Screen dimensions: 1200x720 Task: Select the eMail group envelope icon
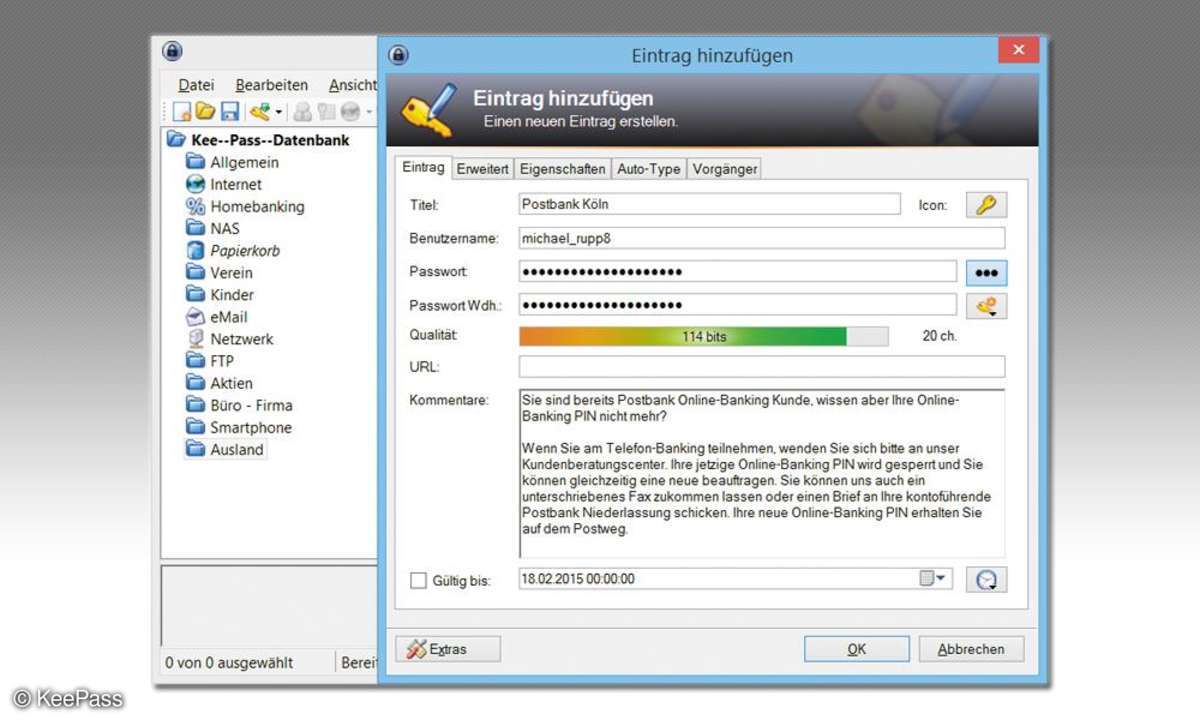pyautogui.click(x=195, y=316)
